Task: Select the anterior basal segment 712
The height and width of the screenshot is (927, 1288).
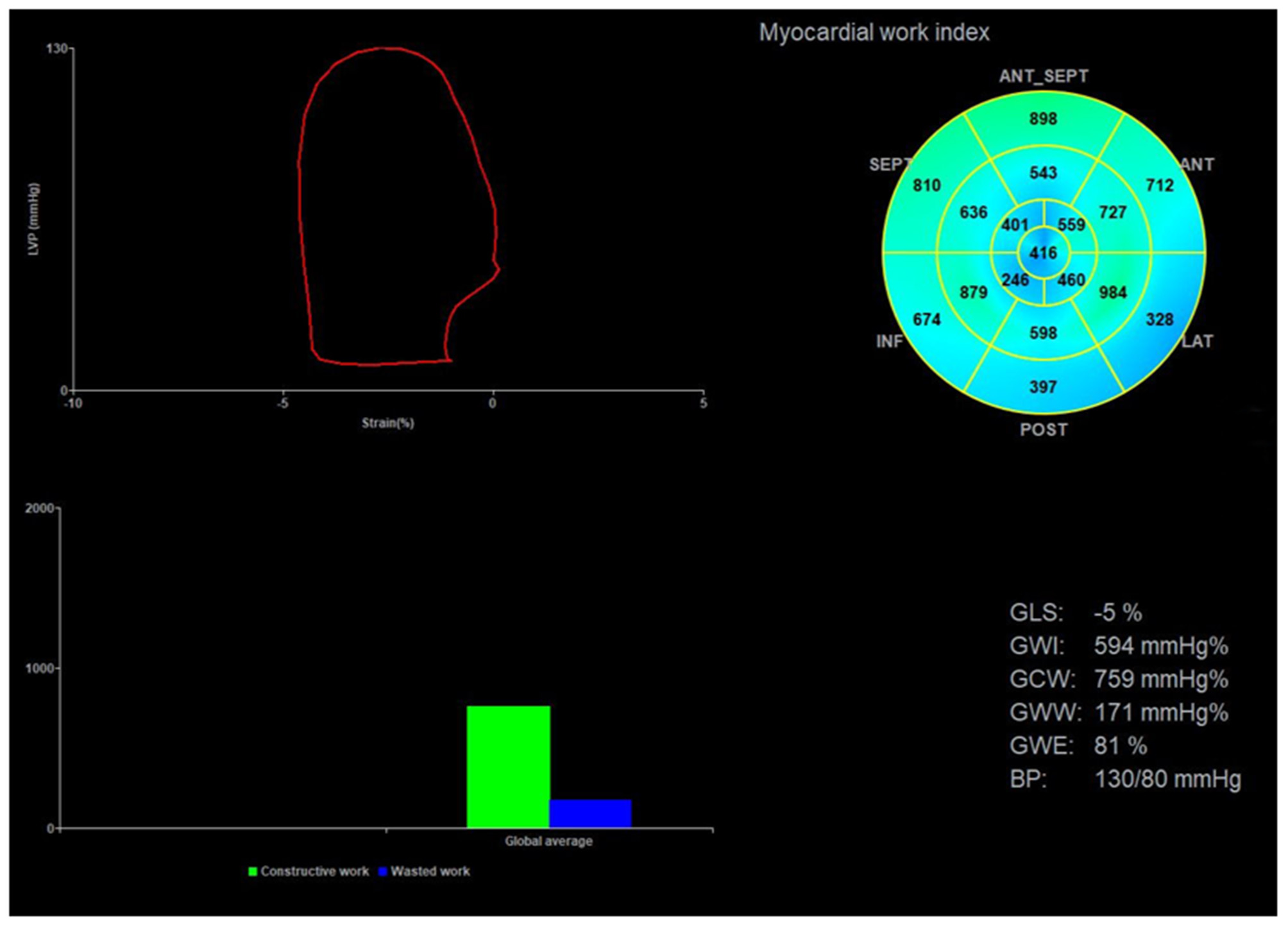Action: 1159,185
